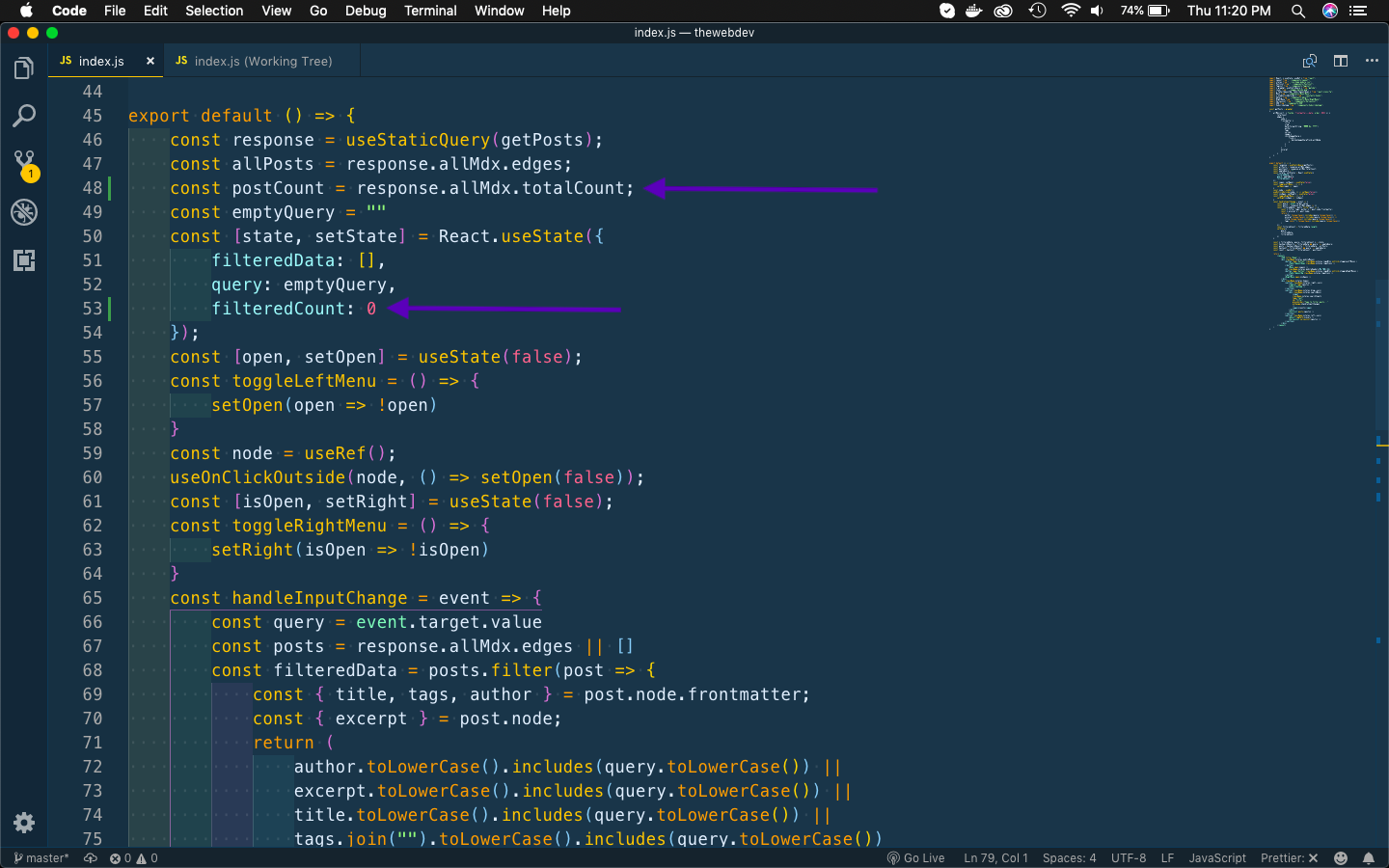Viewport: 1389px width, 868px height.
Task: Select the index.js editor tab
Action: [106, 61]
